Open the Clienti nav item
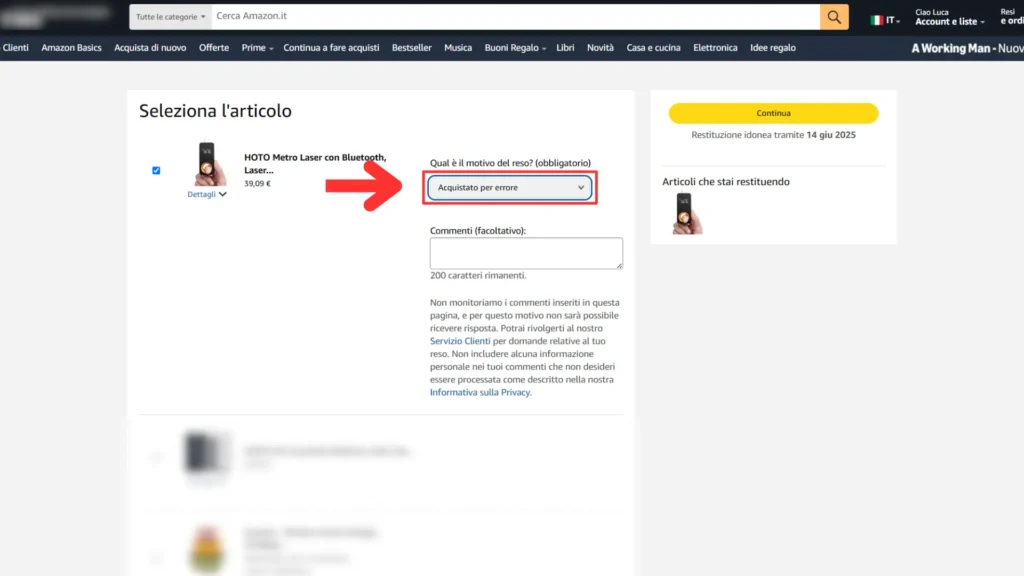1024x576 pixels. tap(16, 48)
